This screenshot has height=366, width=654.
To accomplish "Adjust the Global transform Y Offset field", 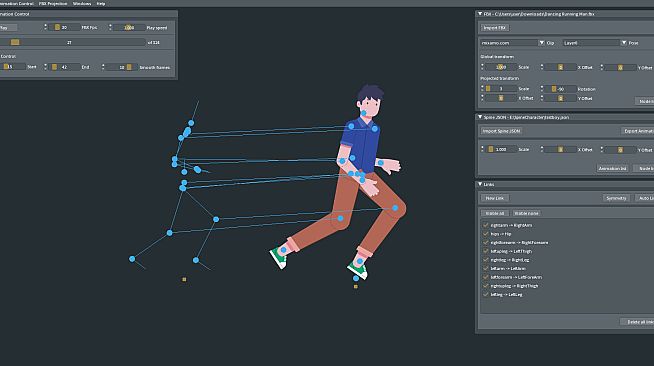I will [x=620, y=67].
